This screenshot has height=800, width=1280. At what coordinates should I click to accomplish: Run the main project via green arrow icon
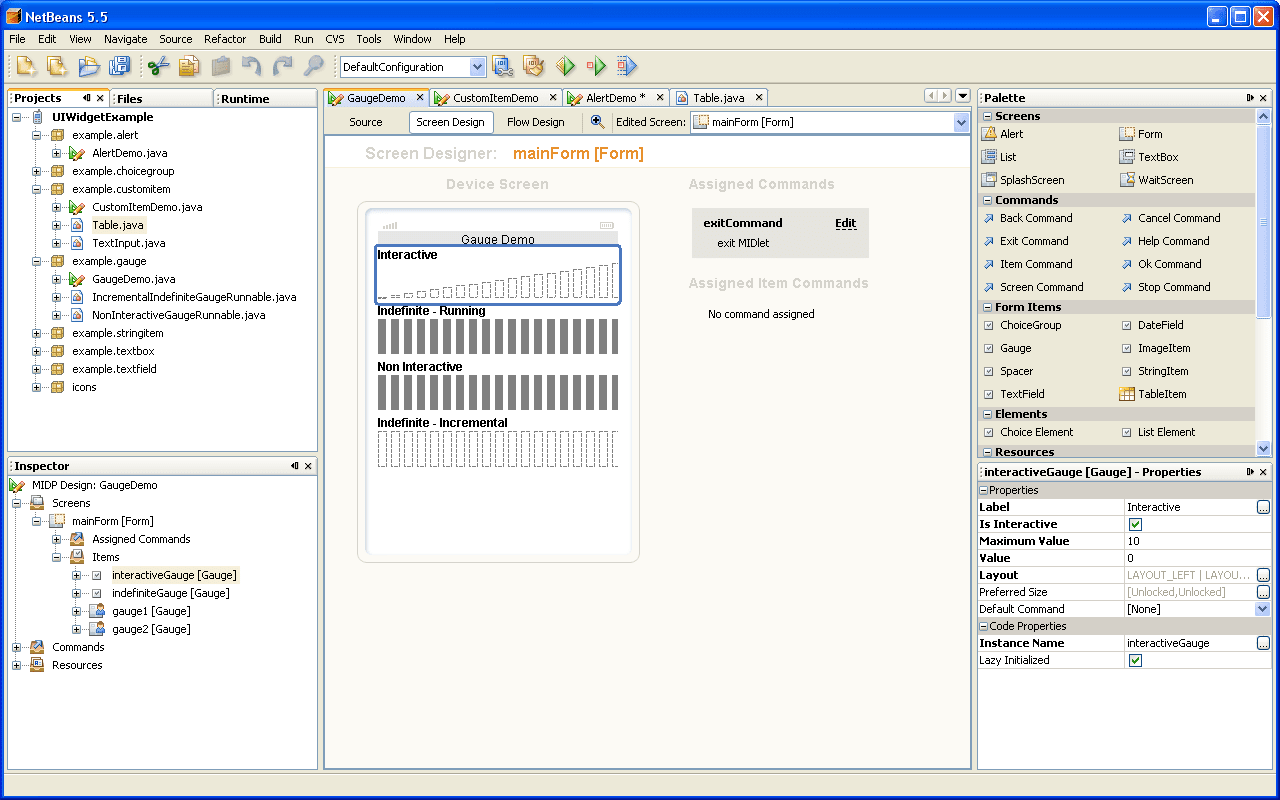[565, 66]
